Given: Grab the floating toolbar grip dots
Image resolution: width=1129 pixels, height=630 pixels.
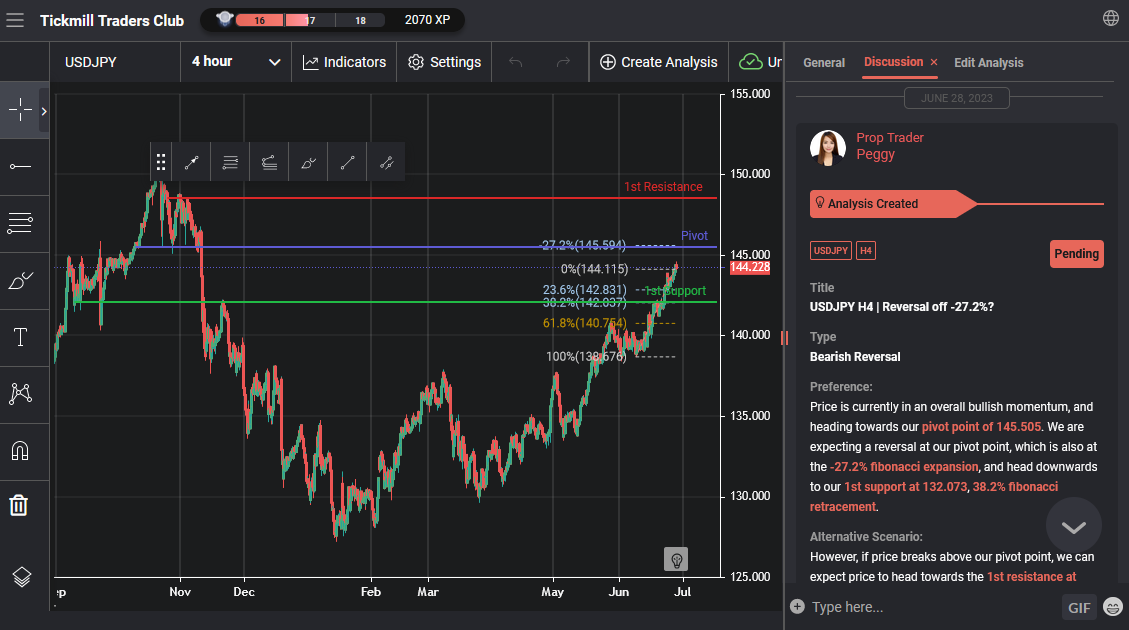Looking at the screenshot, I should pyautogui.click(x=161, y=162).
